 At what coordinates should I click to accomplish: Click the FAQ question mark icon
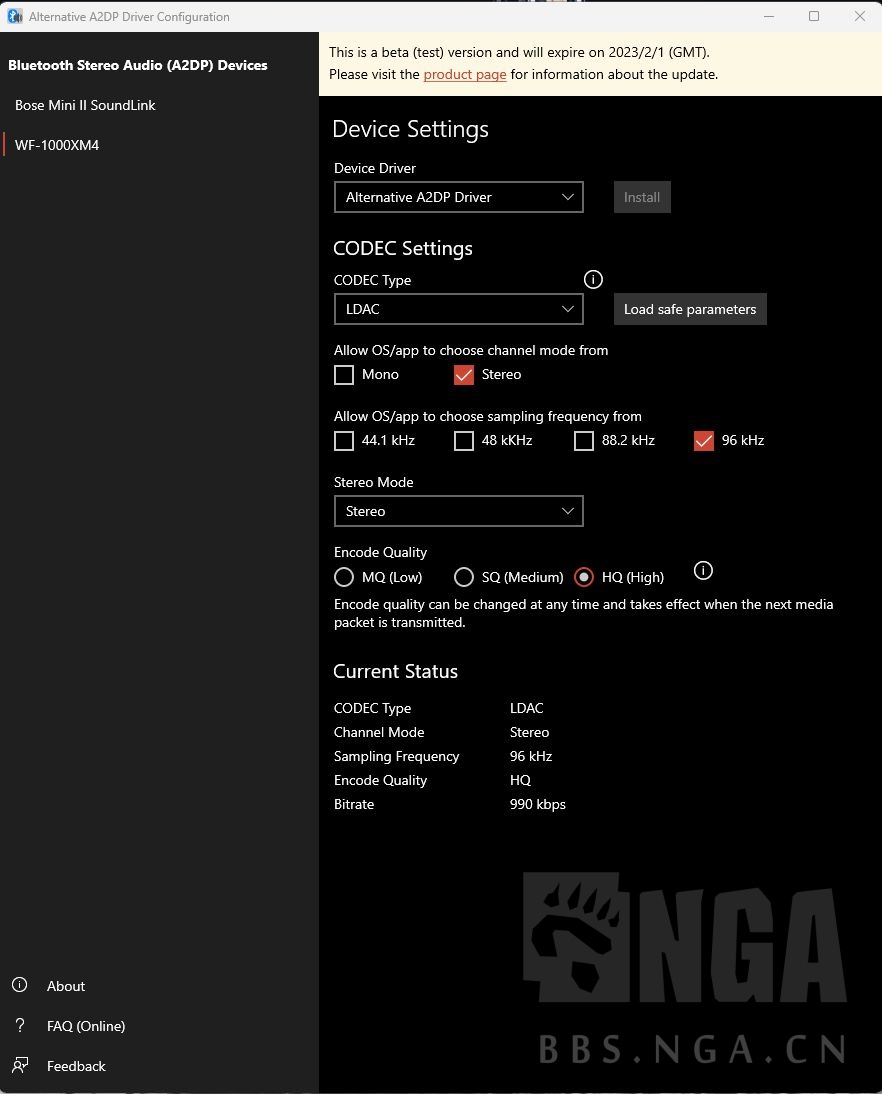coord(19,1025)
